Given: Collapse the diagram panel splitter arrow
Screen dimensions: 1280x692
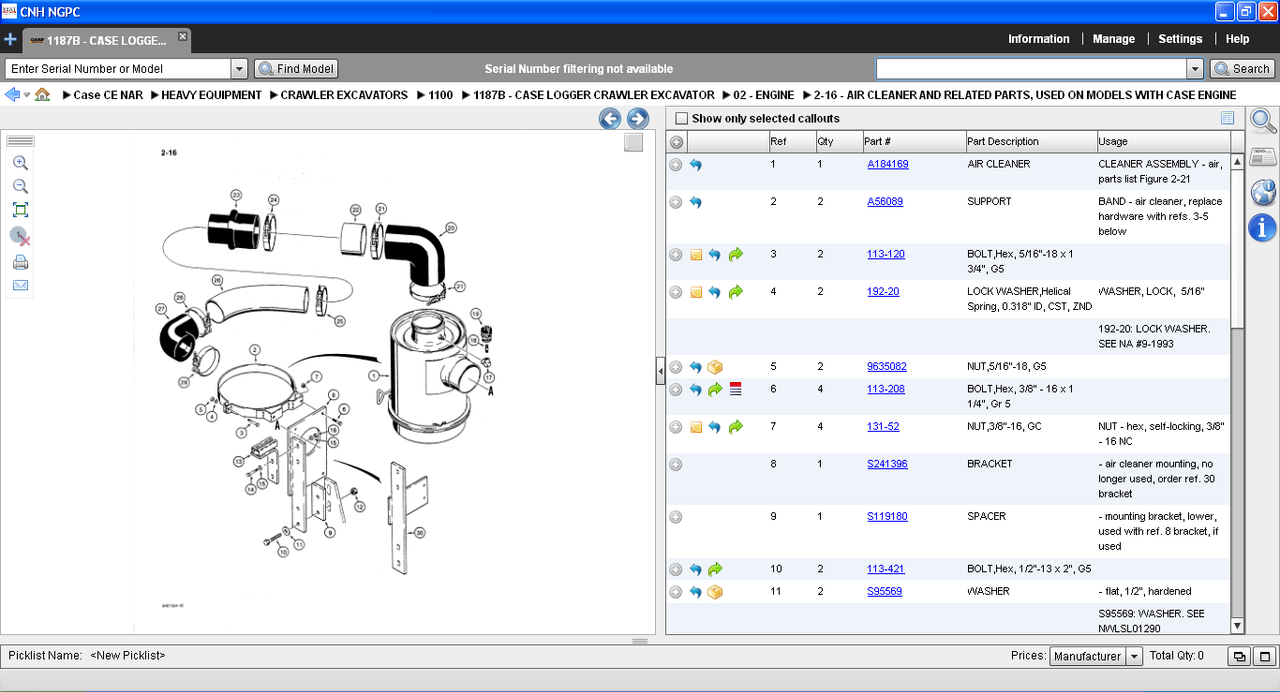Looking at the screenshot, I should 660,371.
